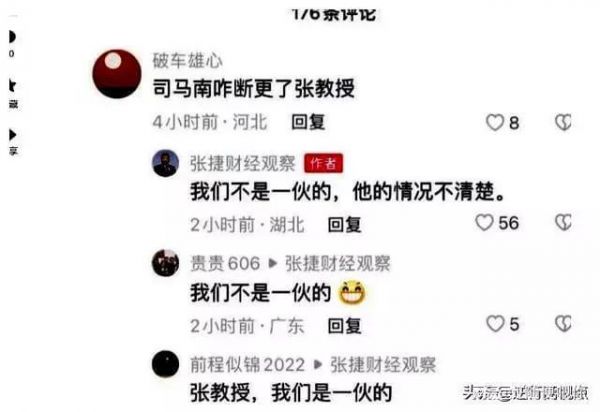The height and width of the screenshot is (412, 600).
Task: Like 破车雄心's comment with the heart icon
Action: [494, 123]
